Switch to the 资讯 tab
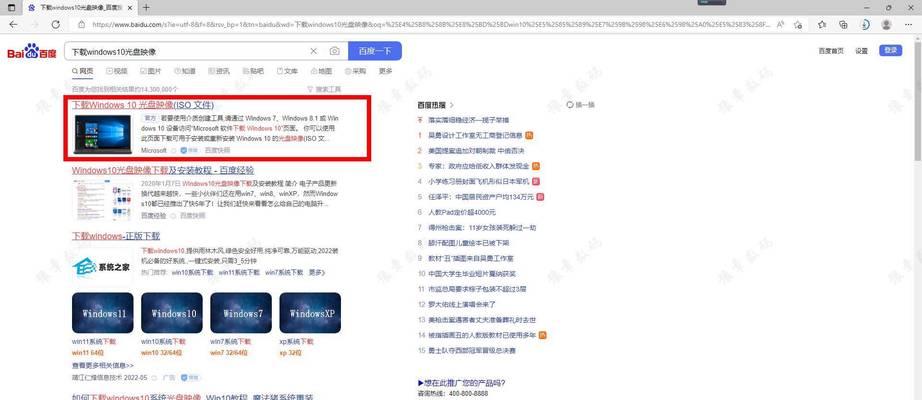The image size is (922, 400). point(219,71)
